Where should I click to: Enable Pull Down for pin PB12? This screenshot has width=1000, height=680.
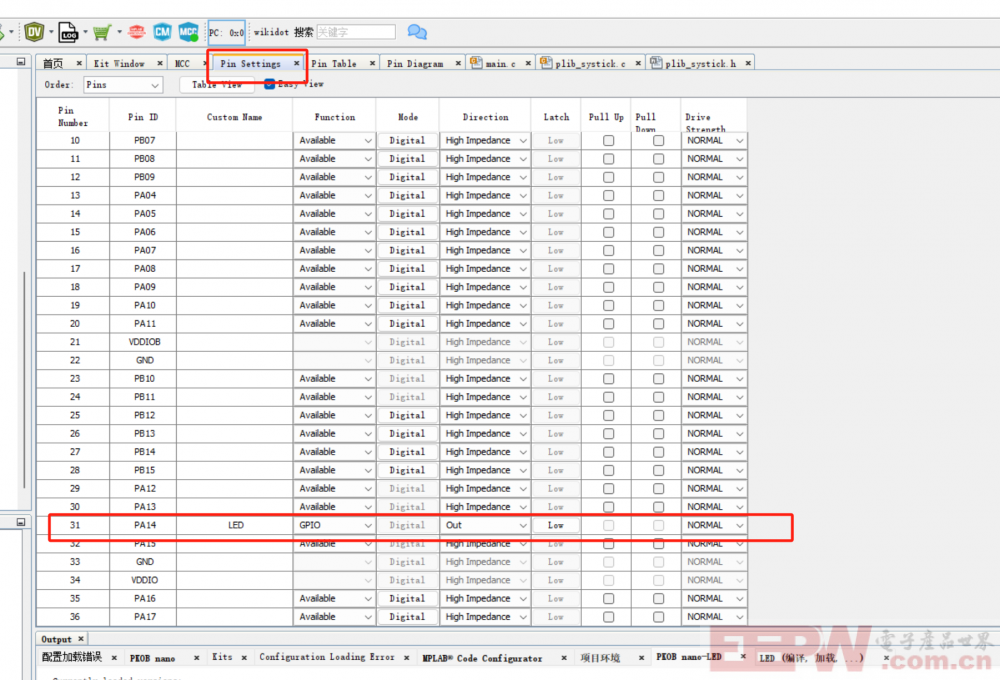pyautogui.click(x=658, y=415)
